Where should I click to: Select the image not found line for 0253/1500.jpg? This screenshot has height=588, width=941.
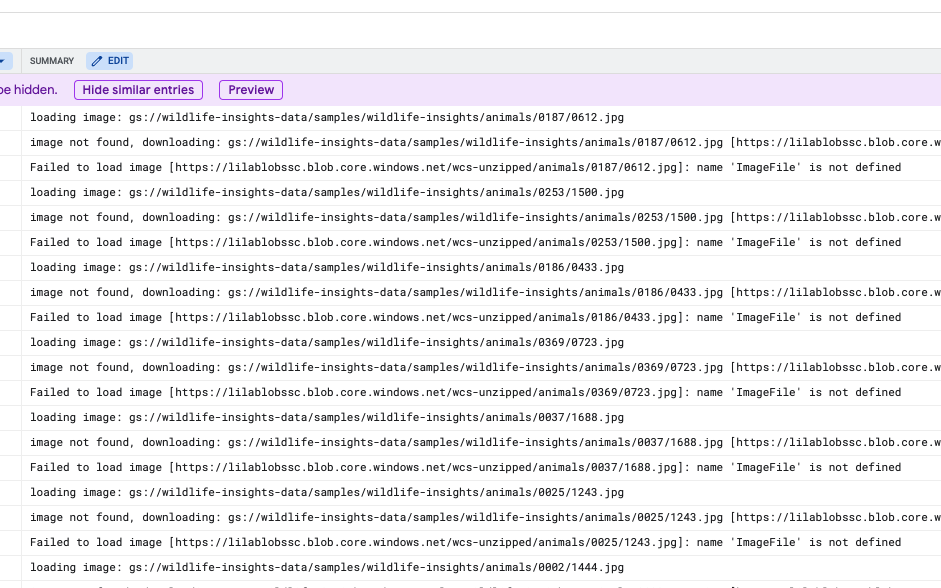[x=470, y=217]
